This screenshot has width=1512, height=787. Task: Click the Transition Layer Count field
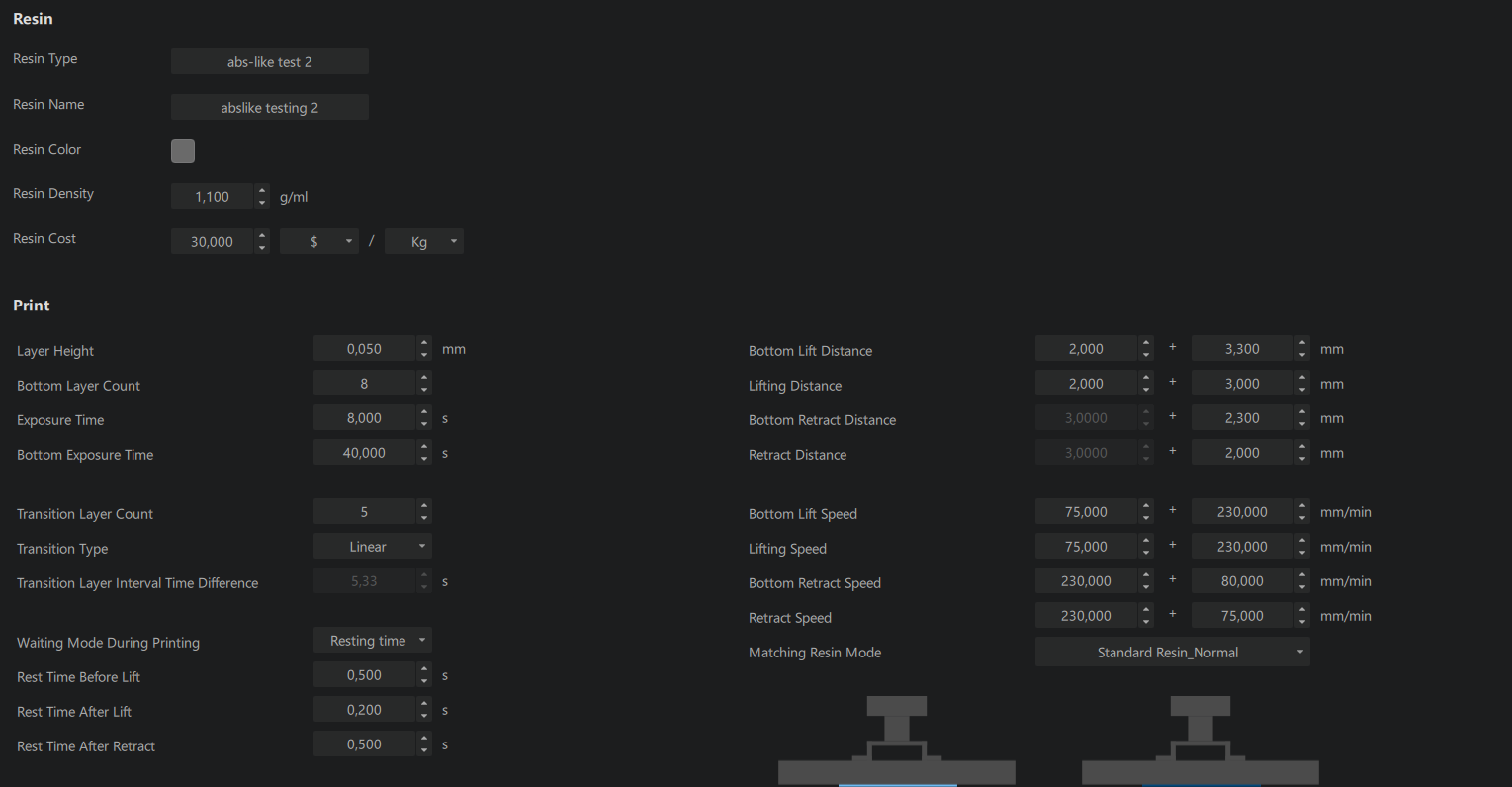tap(364, 511)
